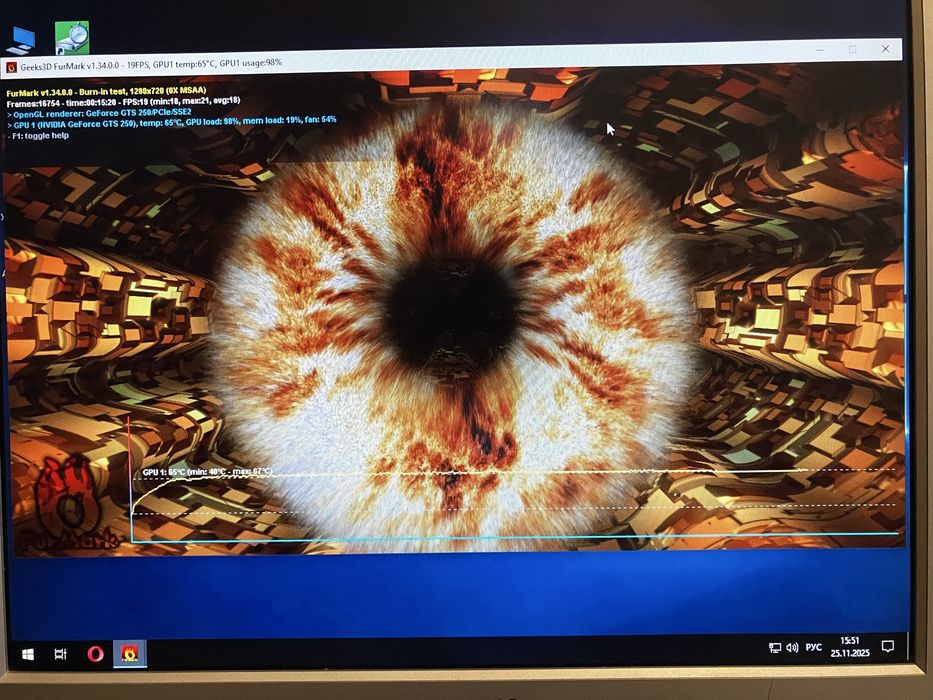The width and height of the screenshot is (933, 700).
Task: Open Task View on the taskbar
Action: click(60, 654)
